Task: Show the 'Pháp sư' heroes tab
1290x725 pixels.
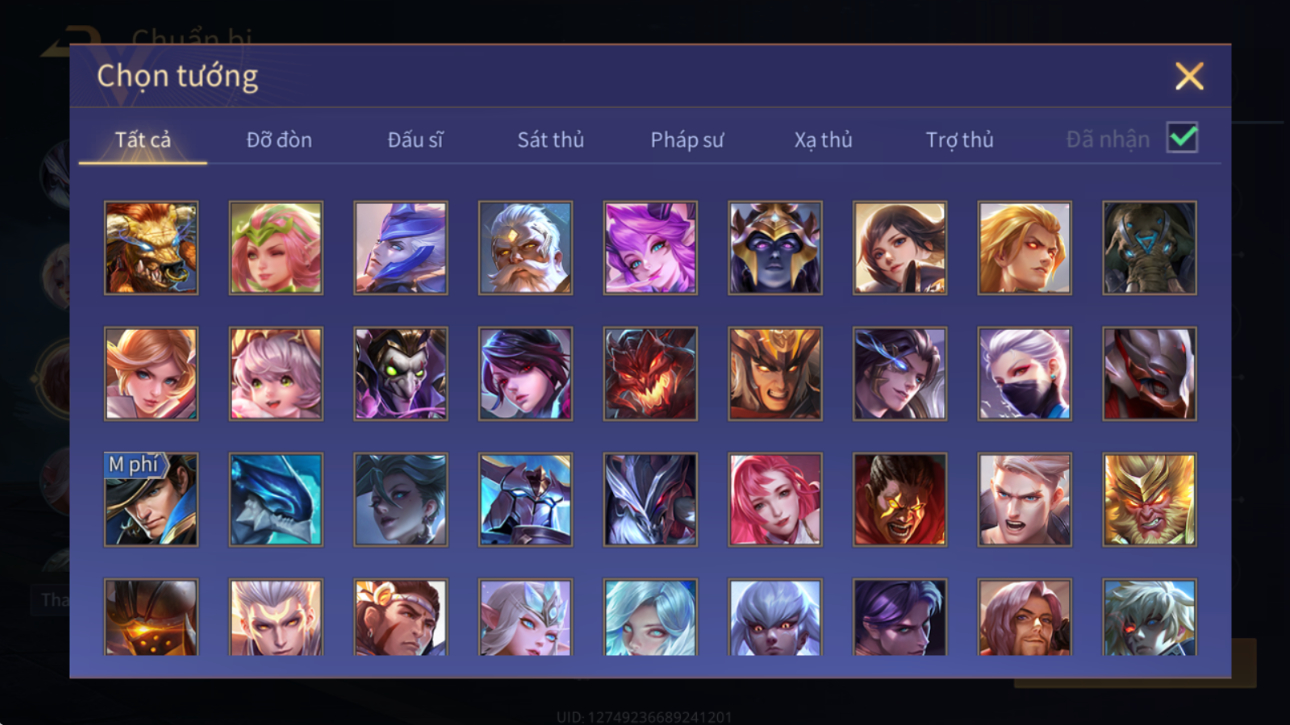Action: 687,140
